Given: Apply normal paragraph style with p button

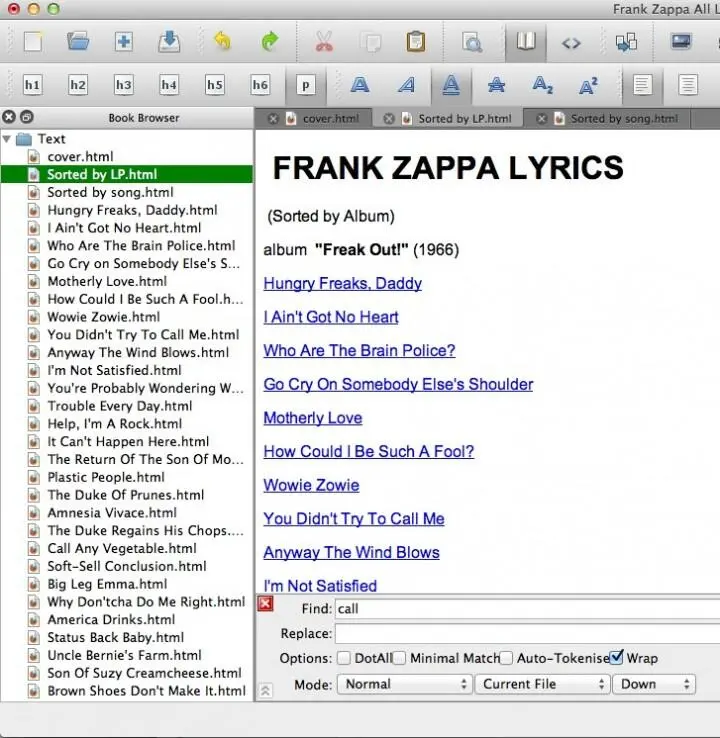Looking at the screenshot, I should [x=306, y=86].
